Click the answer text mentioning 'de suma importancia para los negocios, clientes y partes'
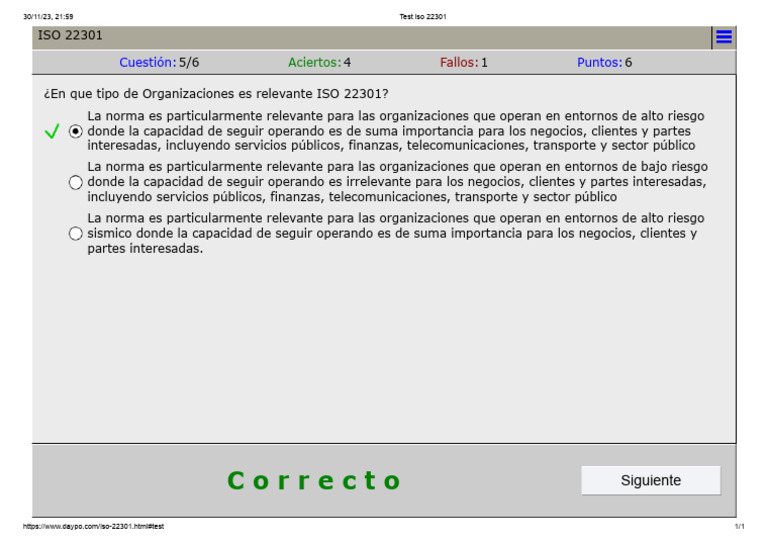The height and width of the screenshot is (543, 768). tap(396, 131)
